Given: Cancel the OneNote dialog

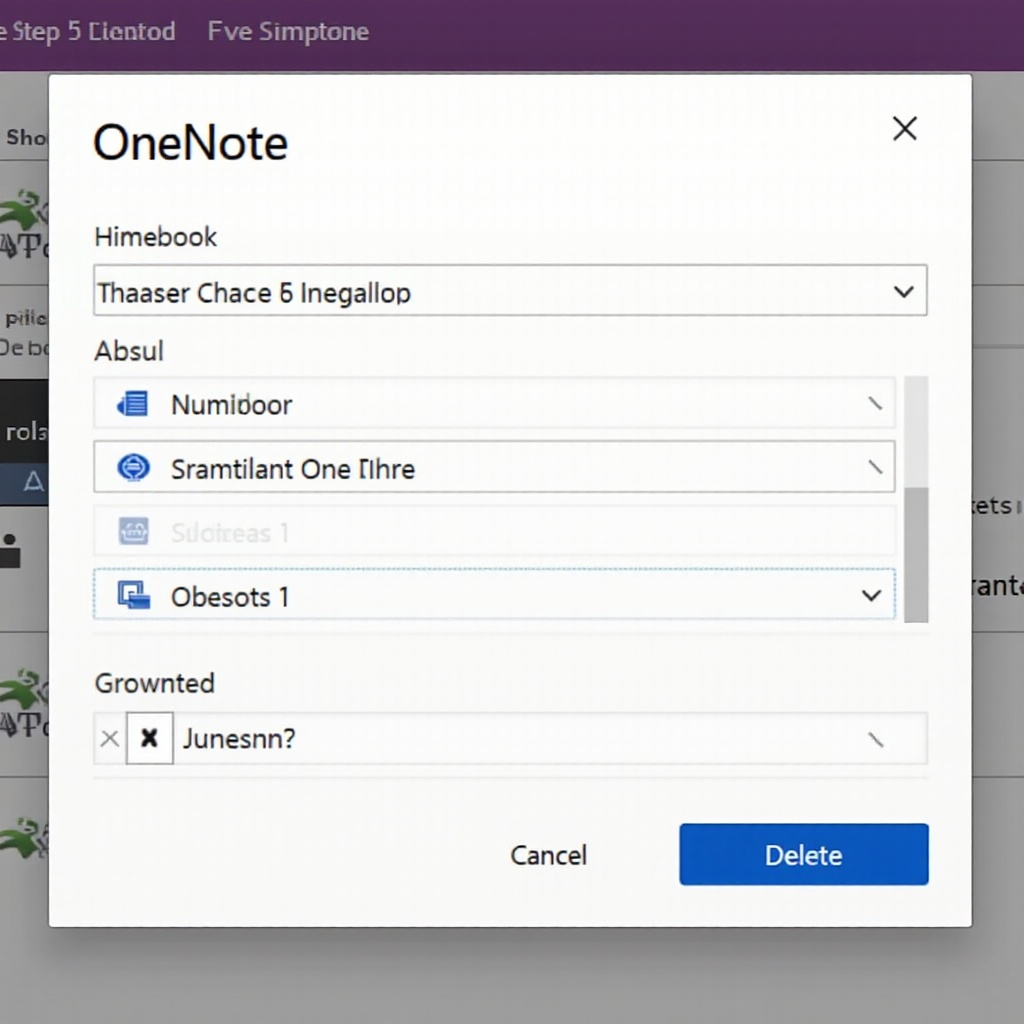Looking at the screenshot, I should pos(549,855).
